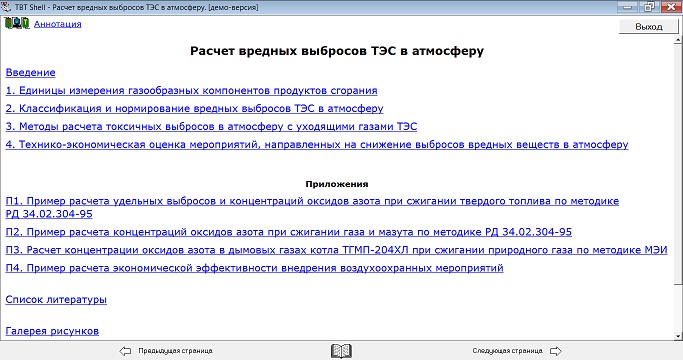683x360 pixels.
Task: Open the Введение section
Action: pos(30,72)
